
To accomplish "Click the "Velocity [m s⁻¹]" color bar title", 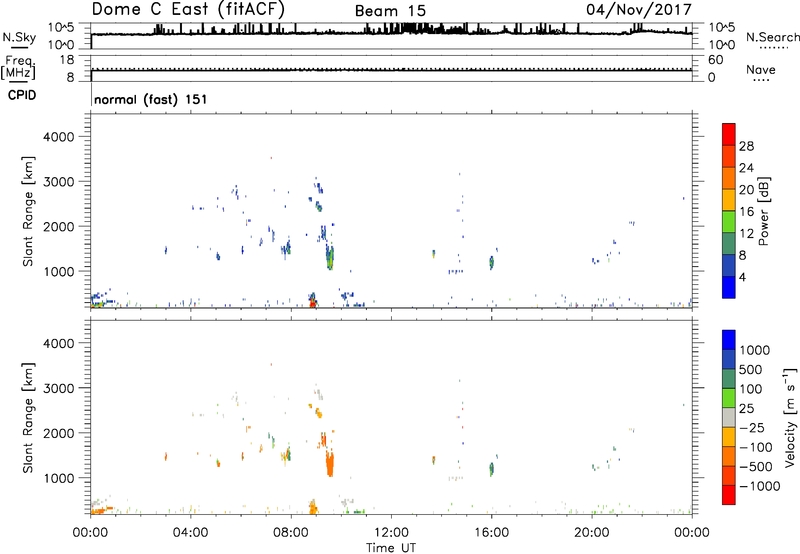I will [x=790, y=417].
